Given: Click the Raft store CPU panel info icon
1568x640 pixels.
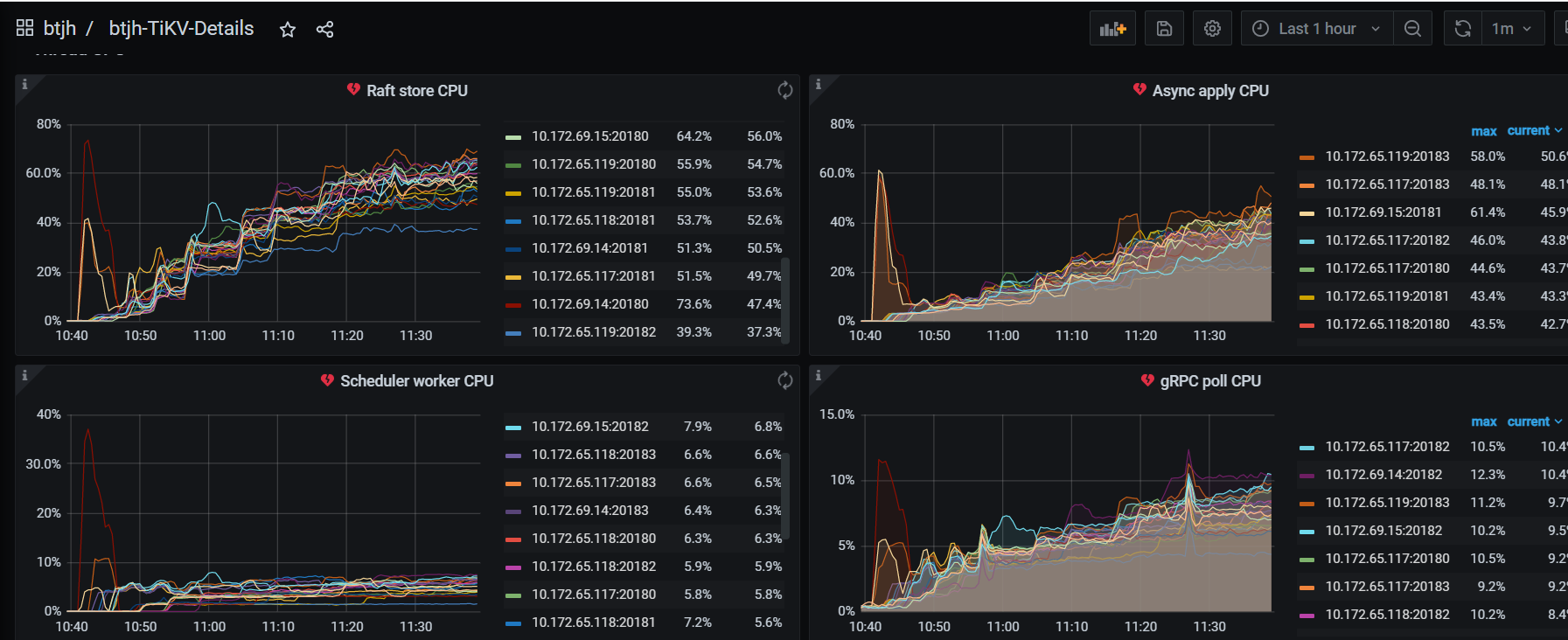Looking at the screenshot, I should click(x=24, y=85).
